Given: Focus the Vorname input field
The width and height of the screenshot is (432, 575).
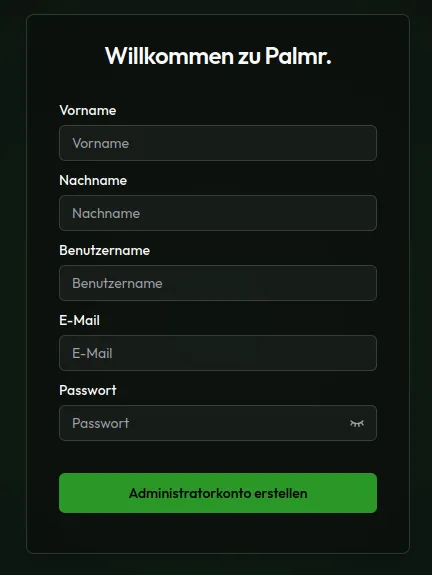Looking at the screenshot, I should click(218, 143).
